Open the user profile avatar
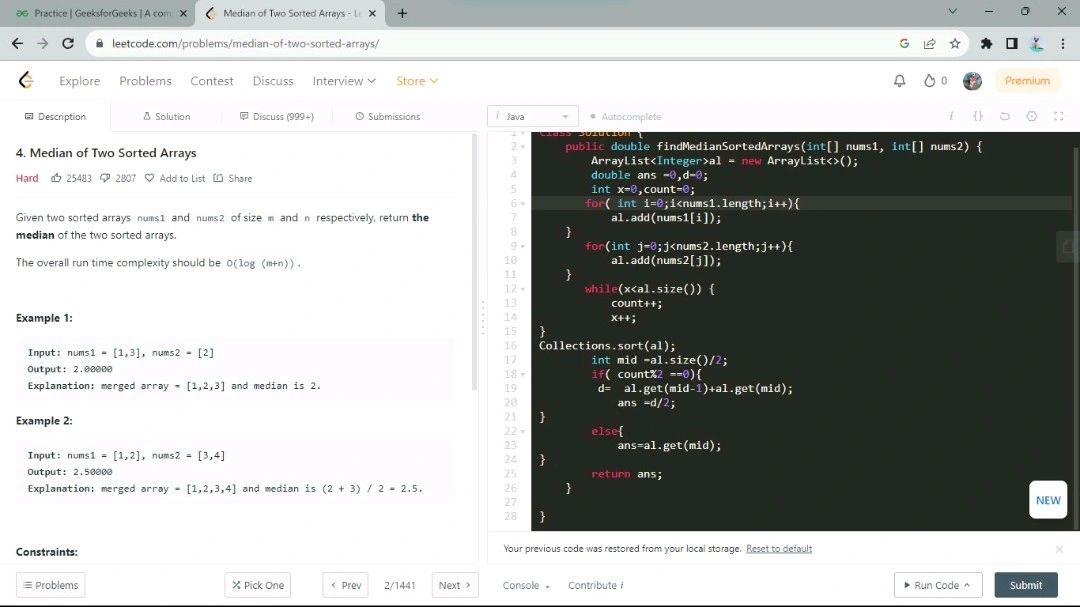1080x607 pixels. click(x=972, y=81)
